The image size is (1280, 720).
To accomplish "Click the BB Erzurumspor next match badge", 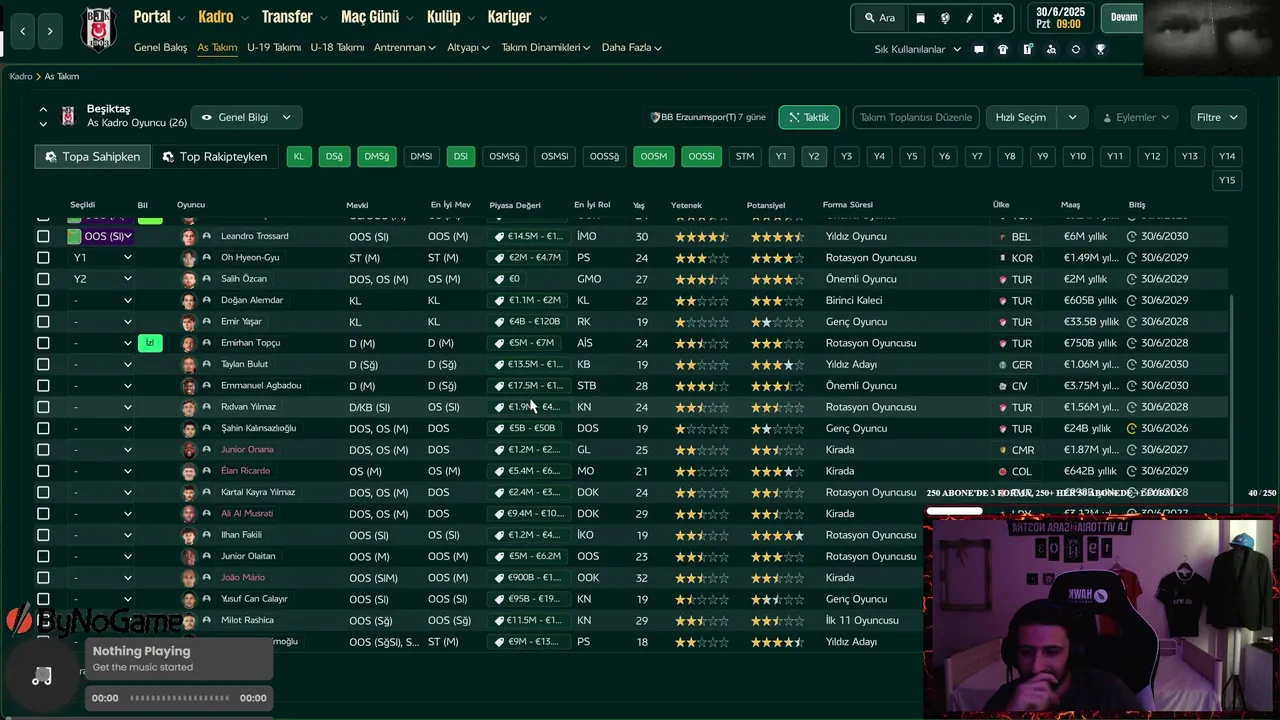I will [x=708, y=117].
